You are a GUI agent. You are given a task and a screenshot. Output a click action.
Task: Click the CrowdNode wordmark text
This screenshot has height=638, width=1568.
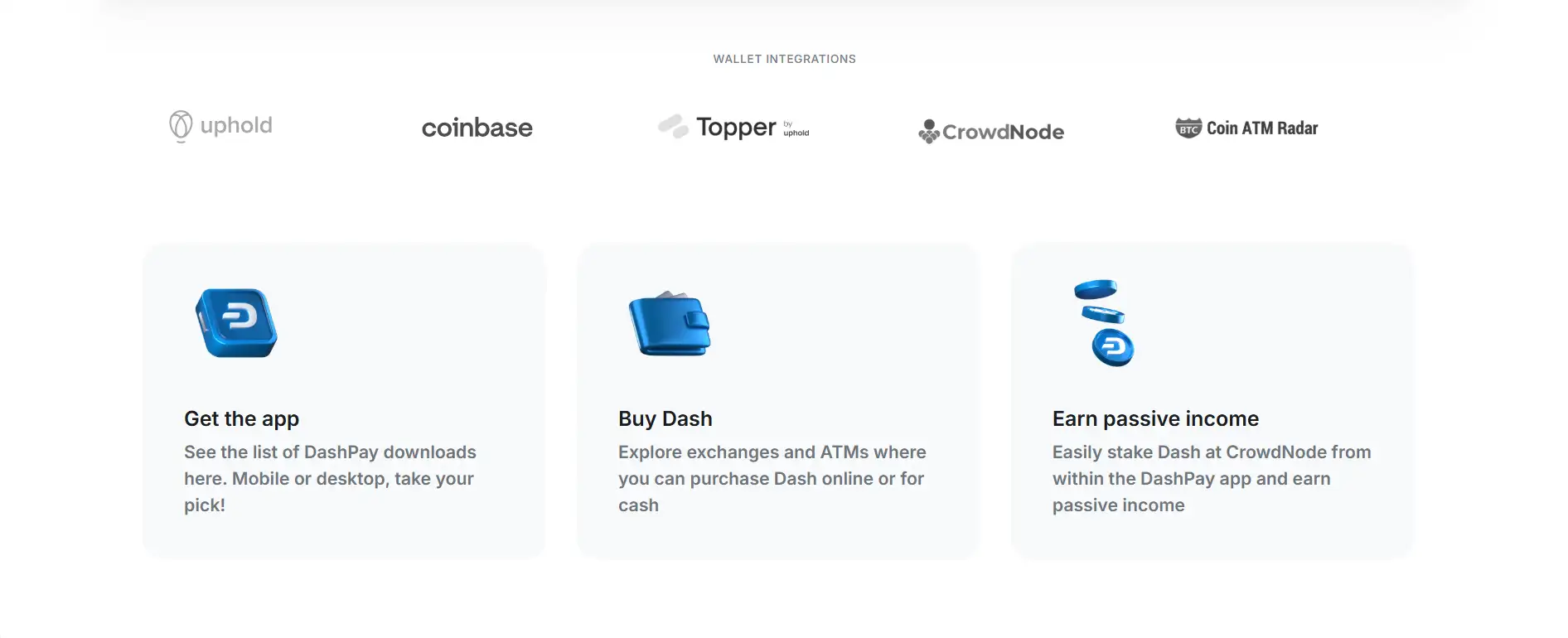(1003, 132)
